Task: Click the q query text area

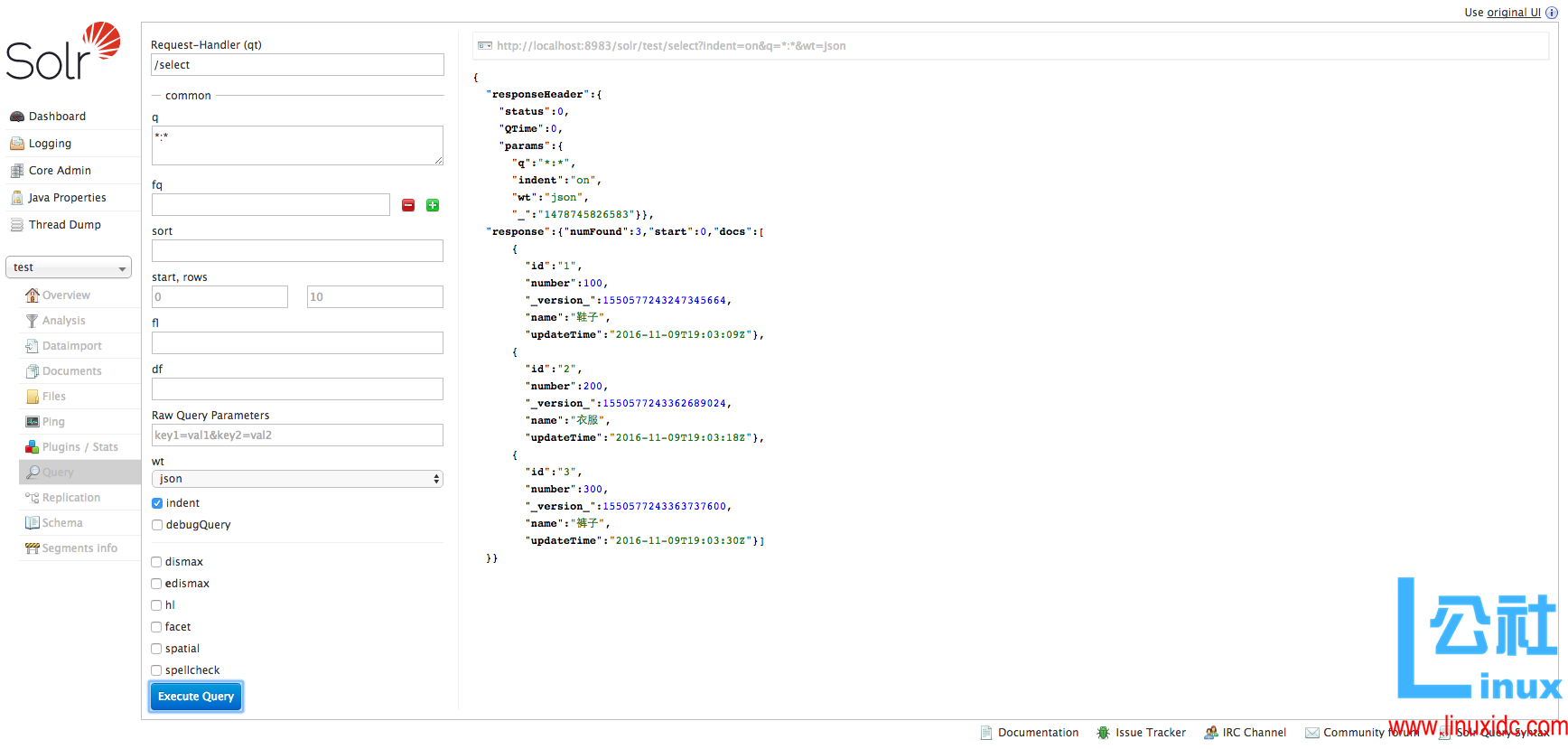Action: tap(297, 145)
